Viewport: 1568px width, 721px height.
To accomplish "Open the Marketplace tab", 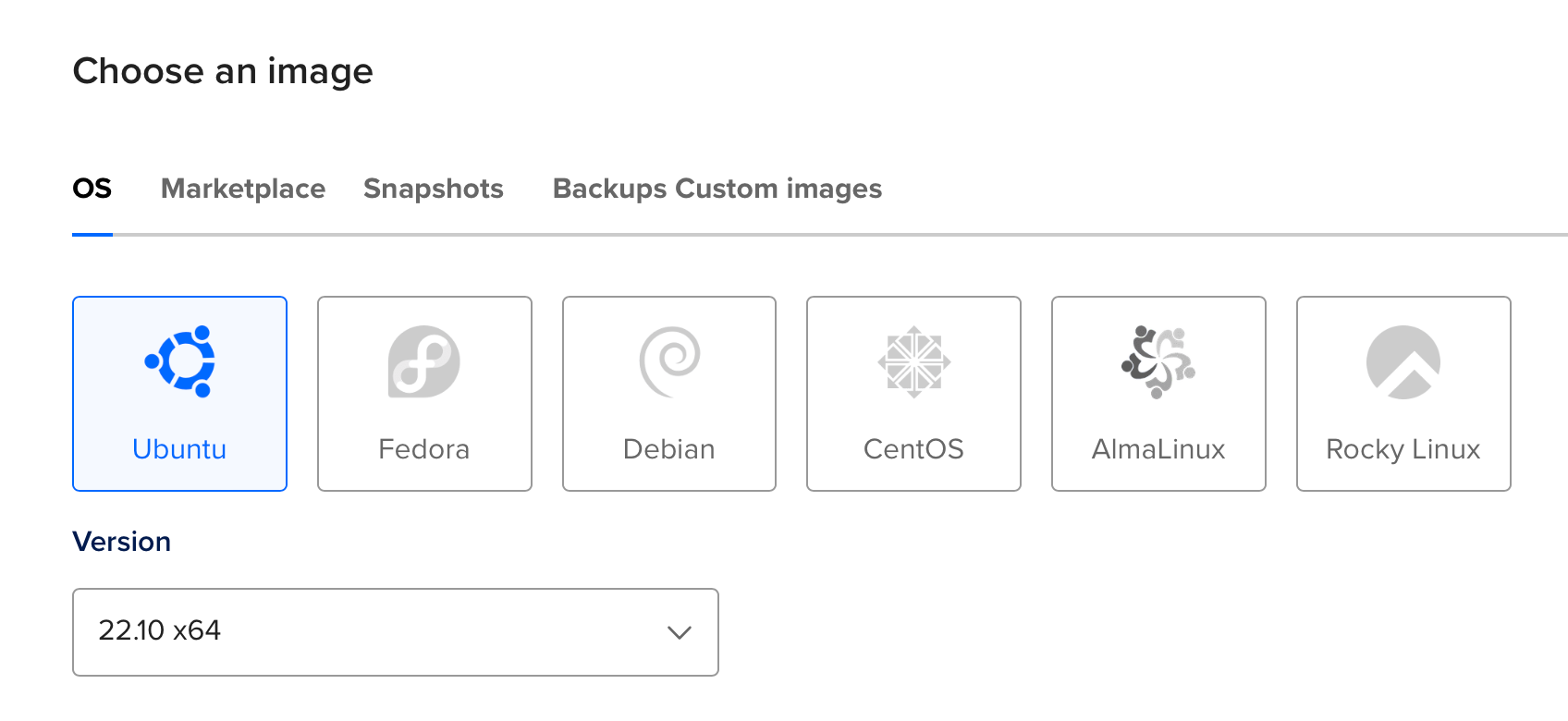I will 243,189.
